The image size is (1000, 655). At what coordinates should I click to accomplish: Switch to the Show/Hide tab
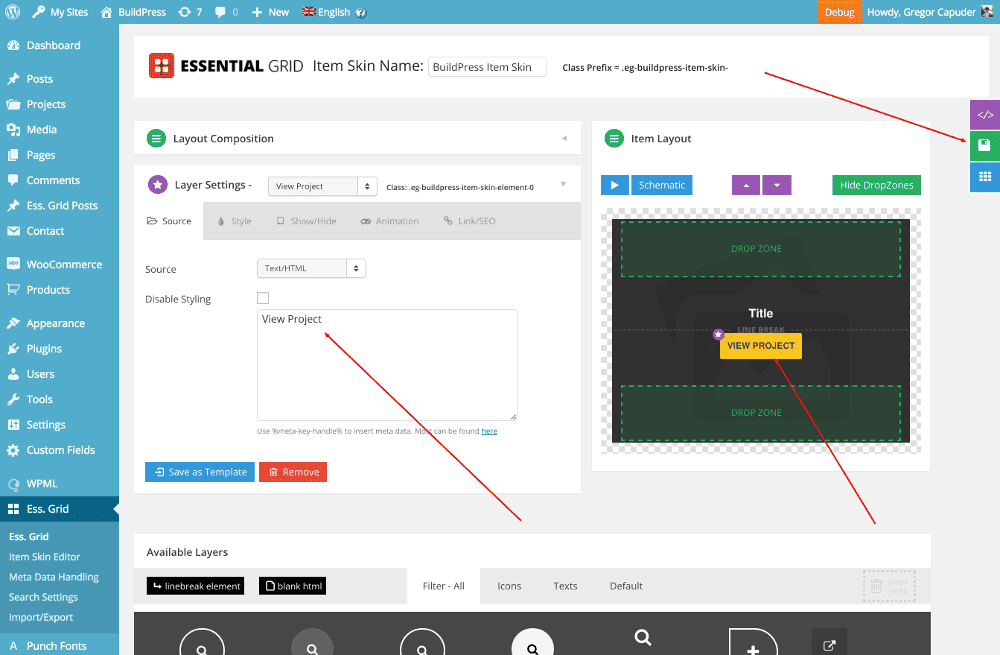pyautogui.click(x=306, y=221)
